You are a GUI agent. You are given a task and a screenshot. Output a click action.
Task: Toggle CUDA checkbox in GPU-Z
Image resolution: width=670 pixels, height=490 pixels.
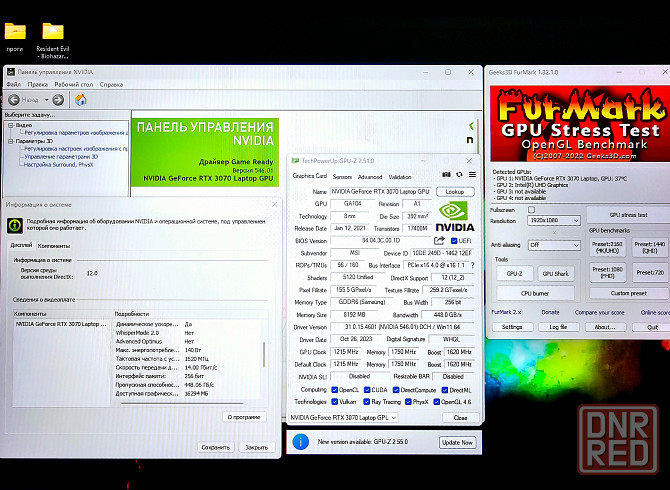[367, 390]
